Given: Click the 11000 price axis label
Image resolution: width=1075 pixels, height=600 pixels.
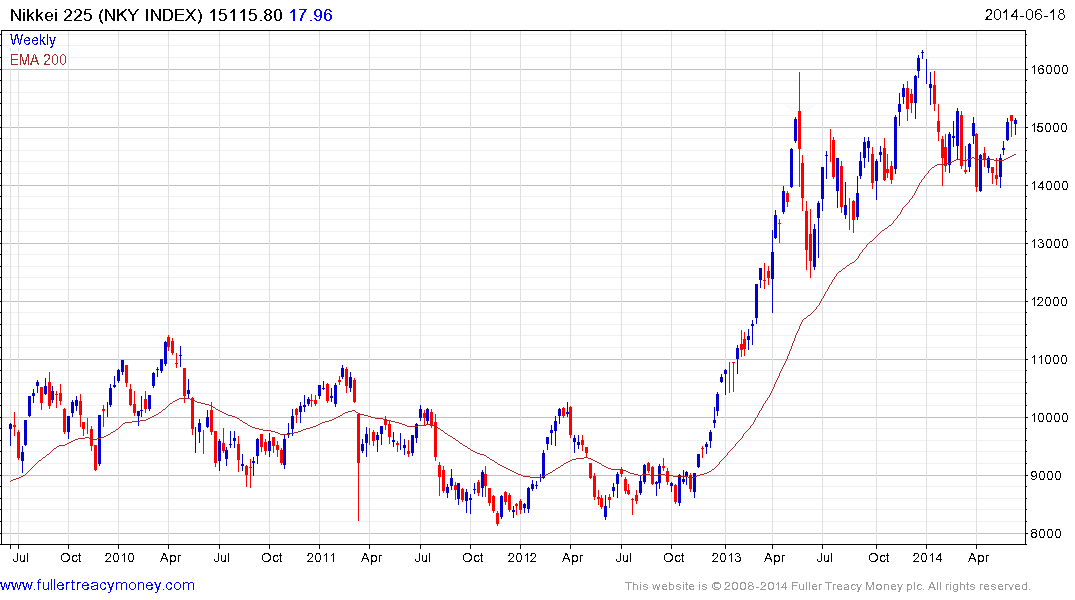Looking at the screenshot, I should (x=1049, y=359).
